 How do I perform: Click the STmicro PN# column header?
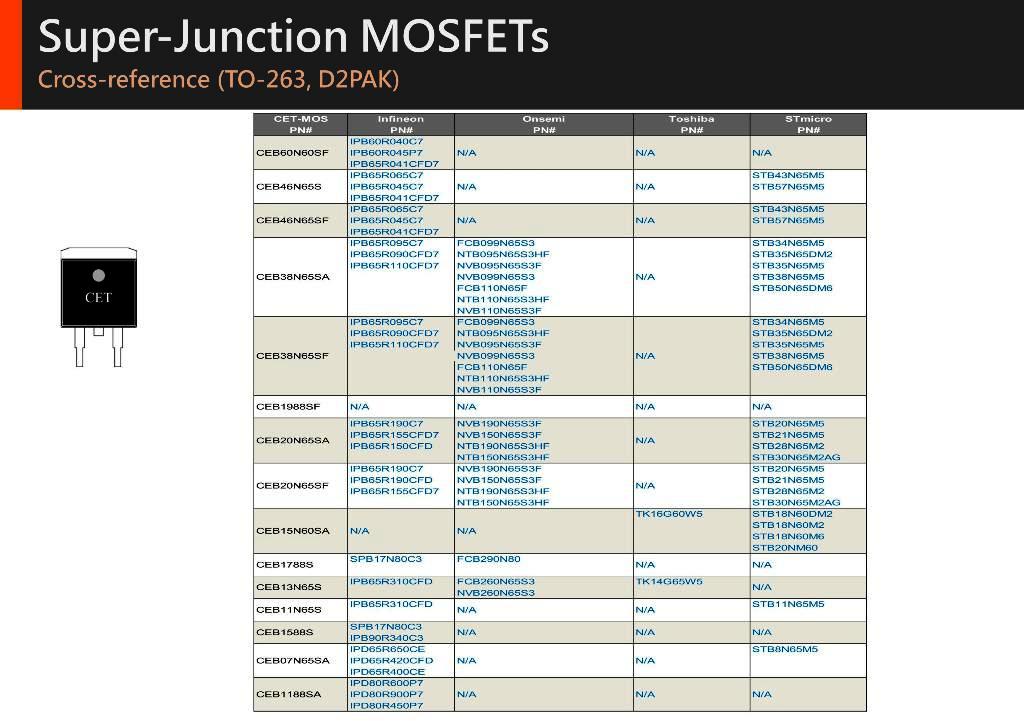(x=808, y=124)
